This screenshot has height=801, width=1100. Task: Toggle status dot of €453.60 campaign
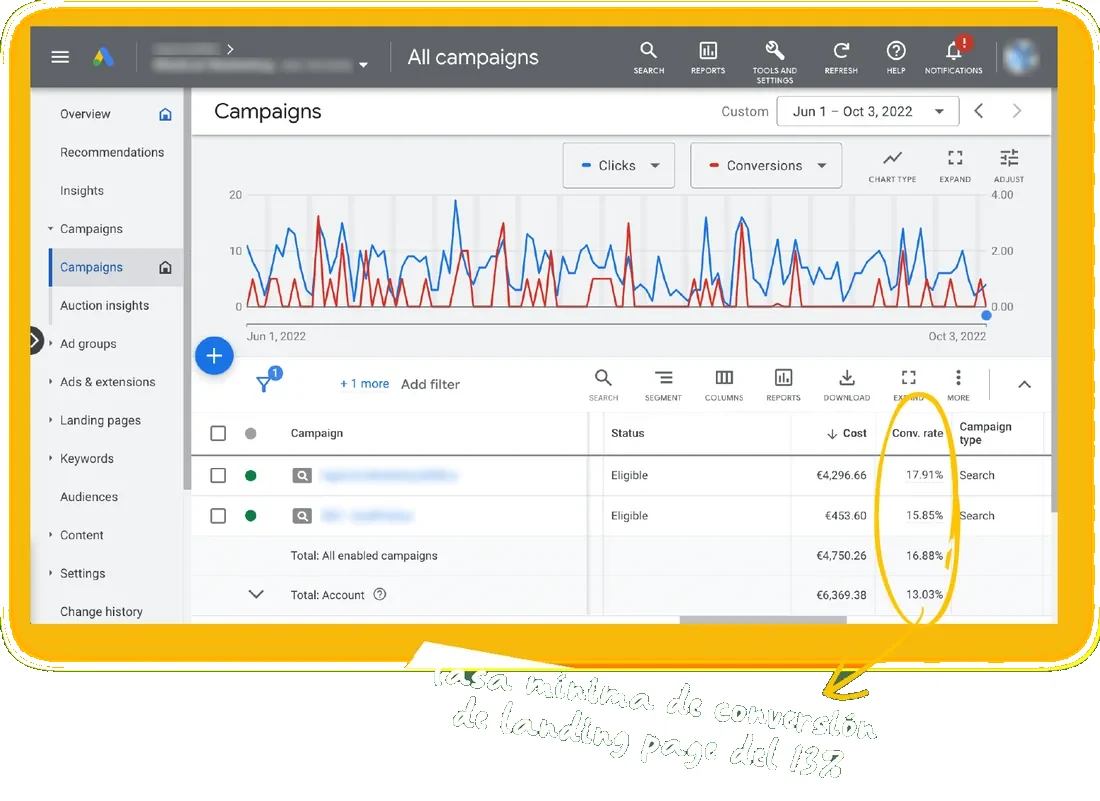250,516
